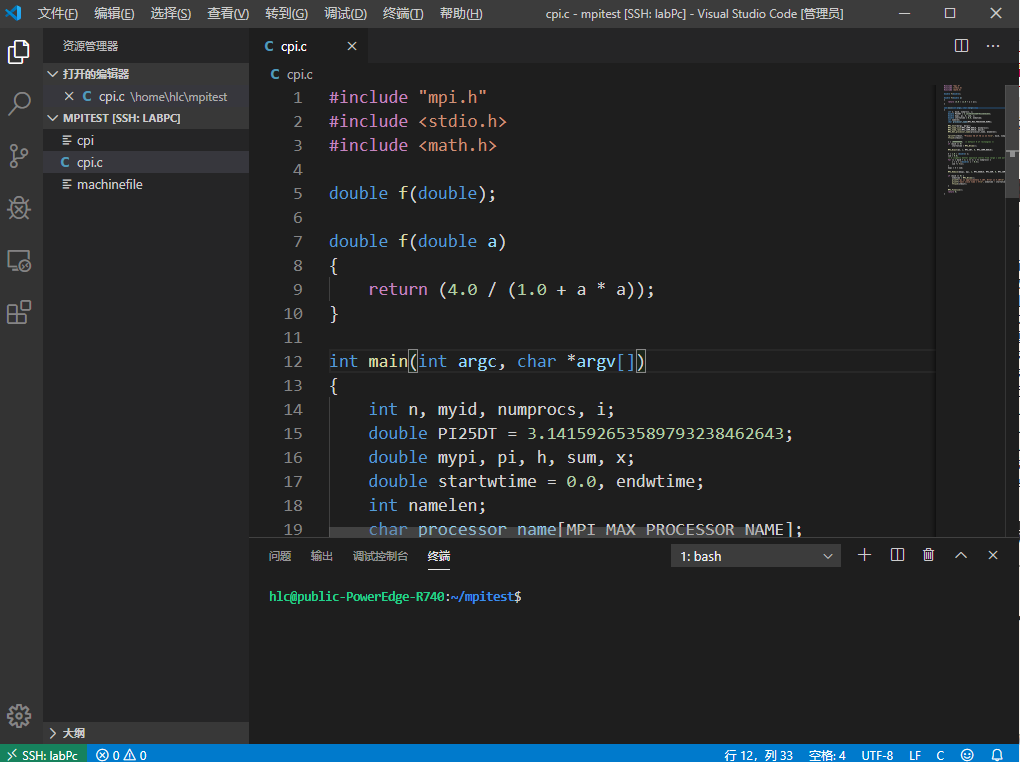Switch to the 输出 panel tab

321,556
